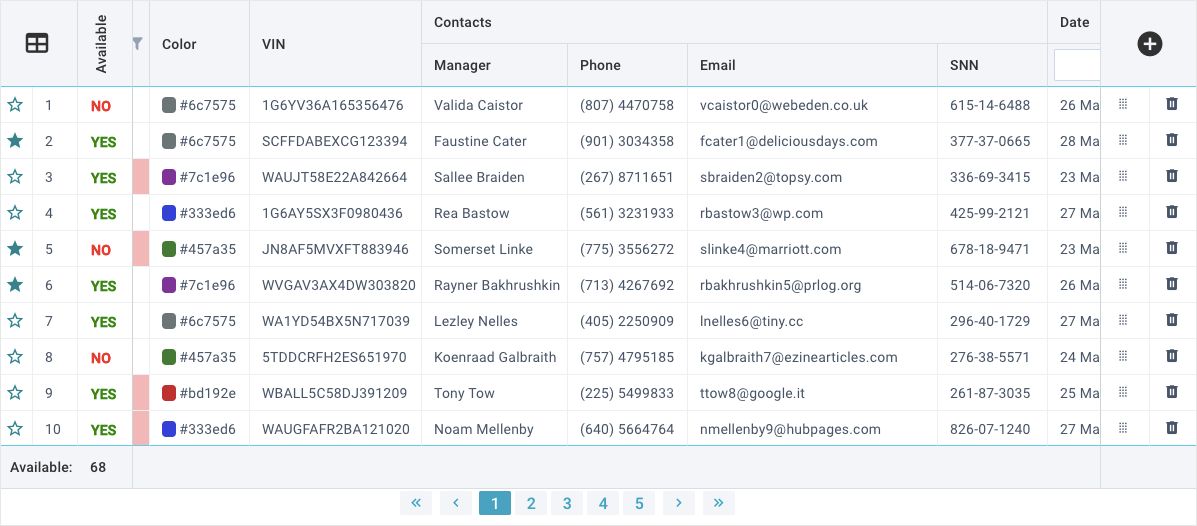Click the #7c1e96 purple color swatch, row 3

pyautogui.click(x=169, y=177)
